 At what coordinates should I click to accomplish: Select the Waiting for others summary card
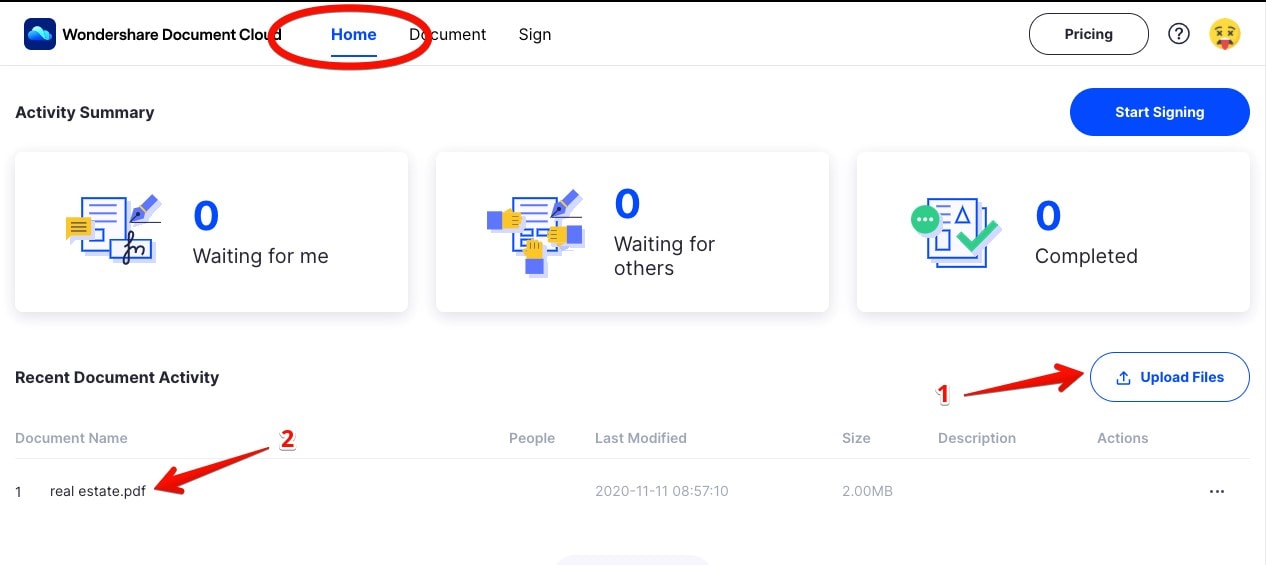tap(632, 232)
